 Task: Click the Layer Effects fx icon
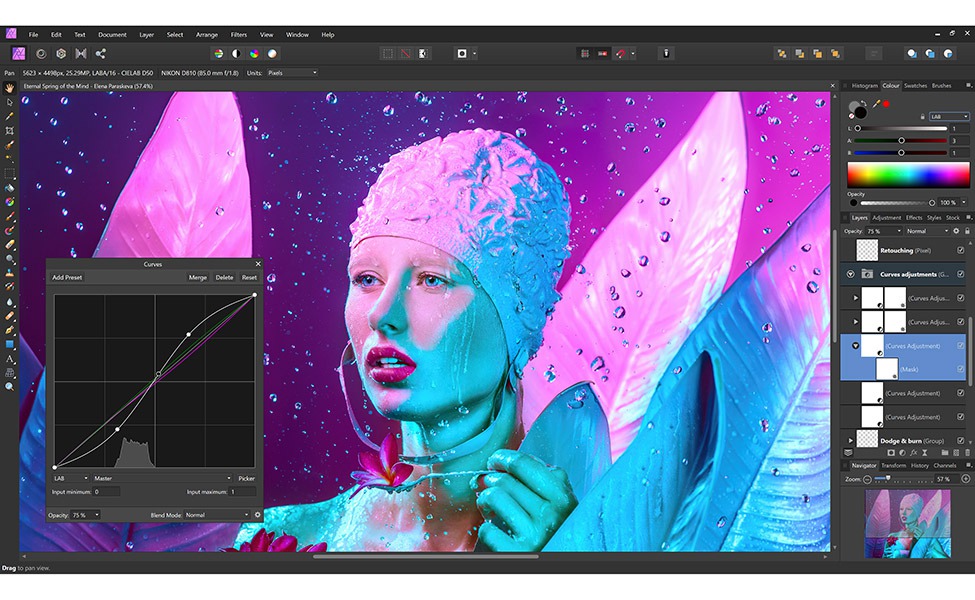click(913, 453)
